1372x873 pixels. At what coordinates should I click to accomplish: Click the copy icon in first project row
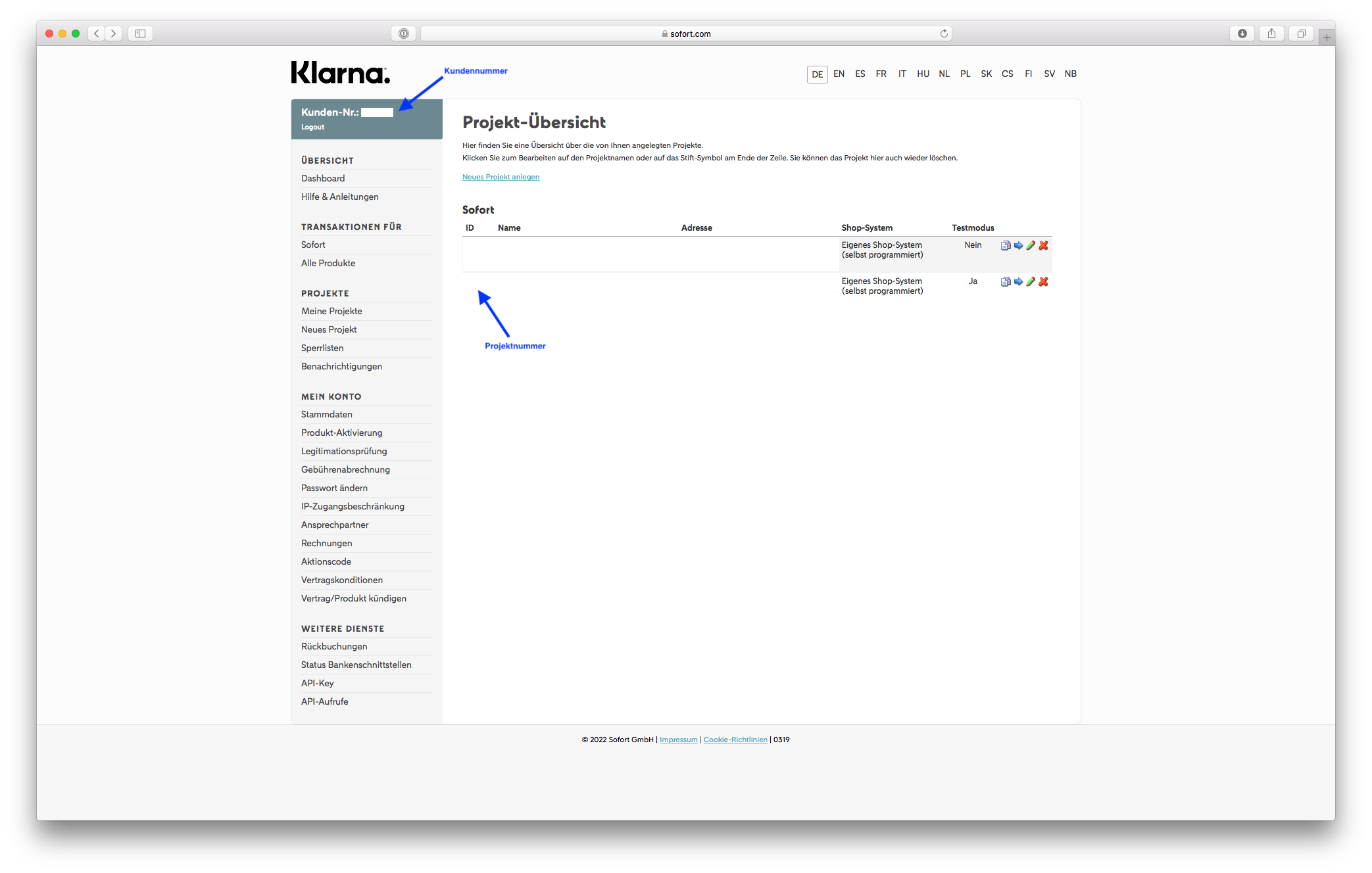click(1005, 246)
